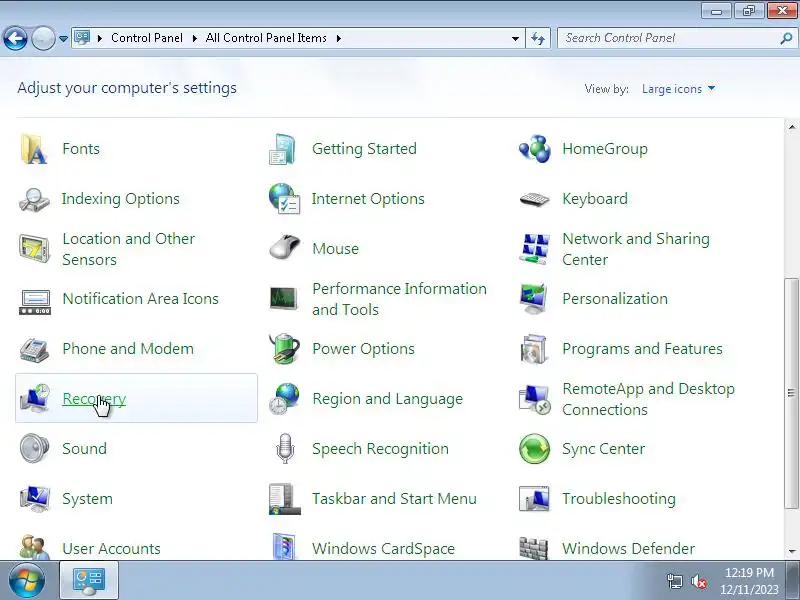The width and height of the screenshot is (800, 600).
Task: Click the Troubleshooting text link
Action: 619,498
